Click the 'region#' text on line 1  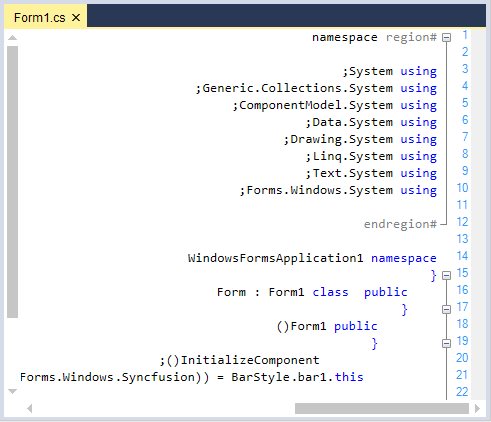coord(411,37)
